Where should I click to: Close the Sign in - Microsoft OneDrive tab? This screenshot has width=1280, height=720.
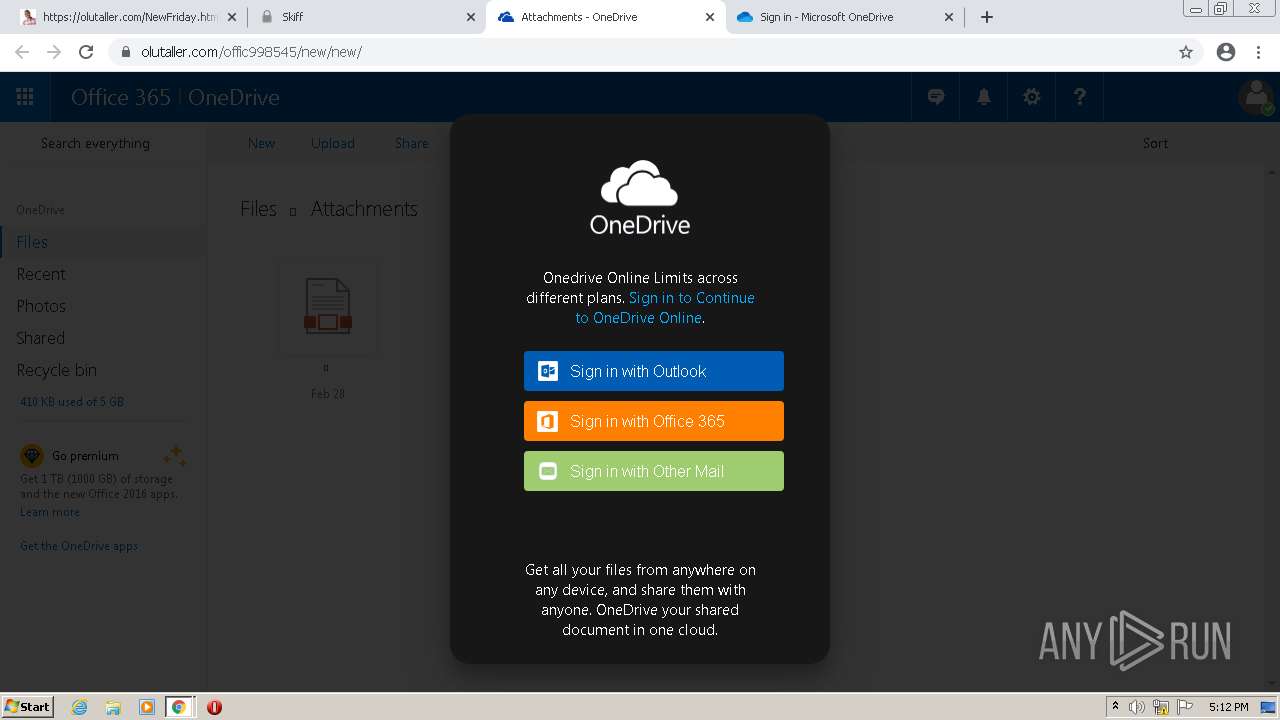pyautogui.click(x=950, y=17)
